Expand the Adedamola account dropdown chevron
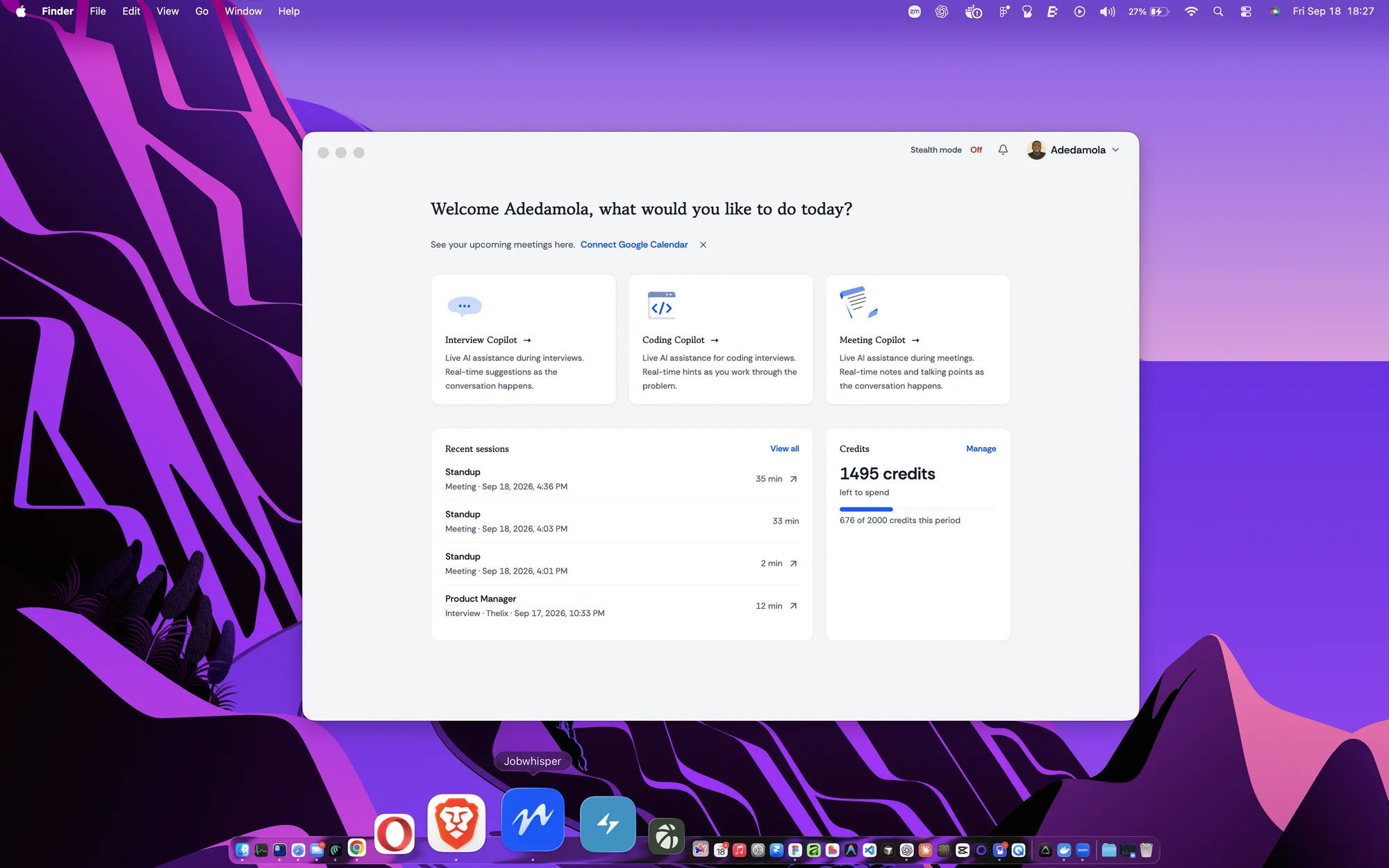Screen dimensions: 1389x868 pos(1115,150)
